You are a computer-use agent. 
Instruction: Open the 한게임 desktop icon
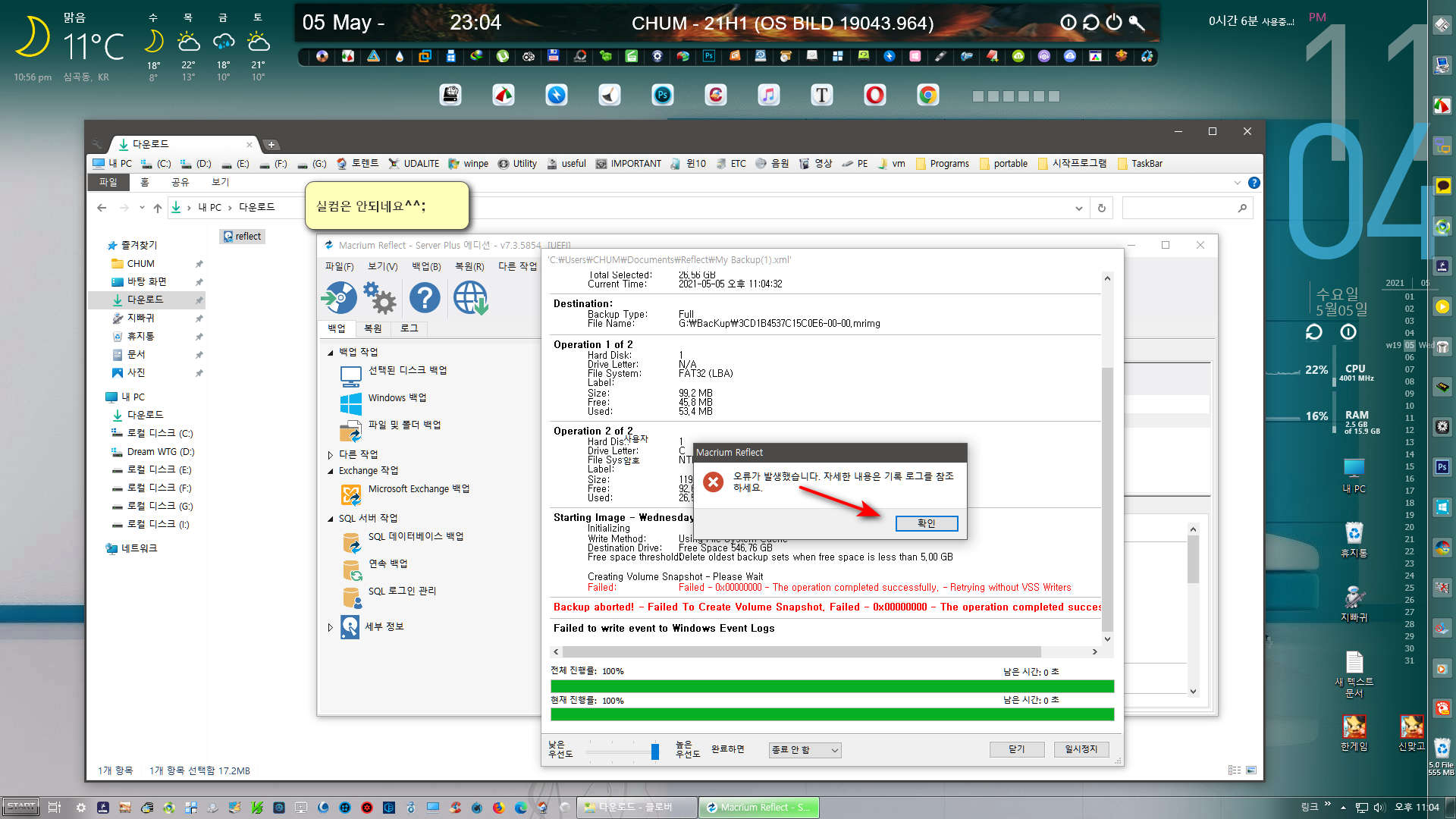pyautogui.click(x=1354, y=733)
